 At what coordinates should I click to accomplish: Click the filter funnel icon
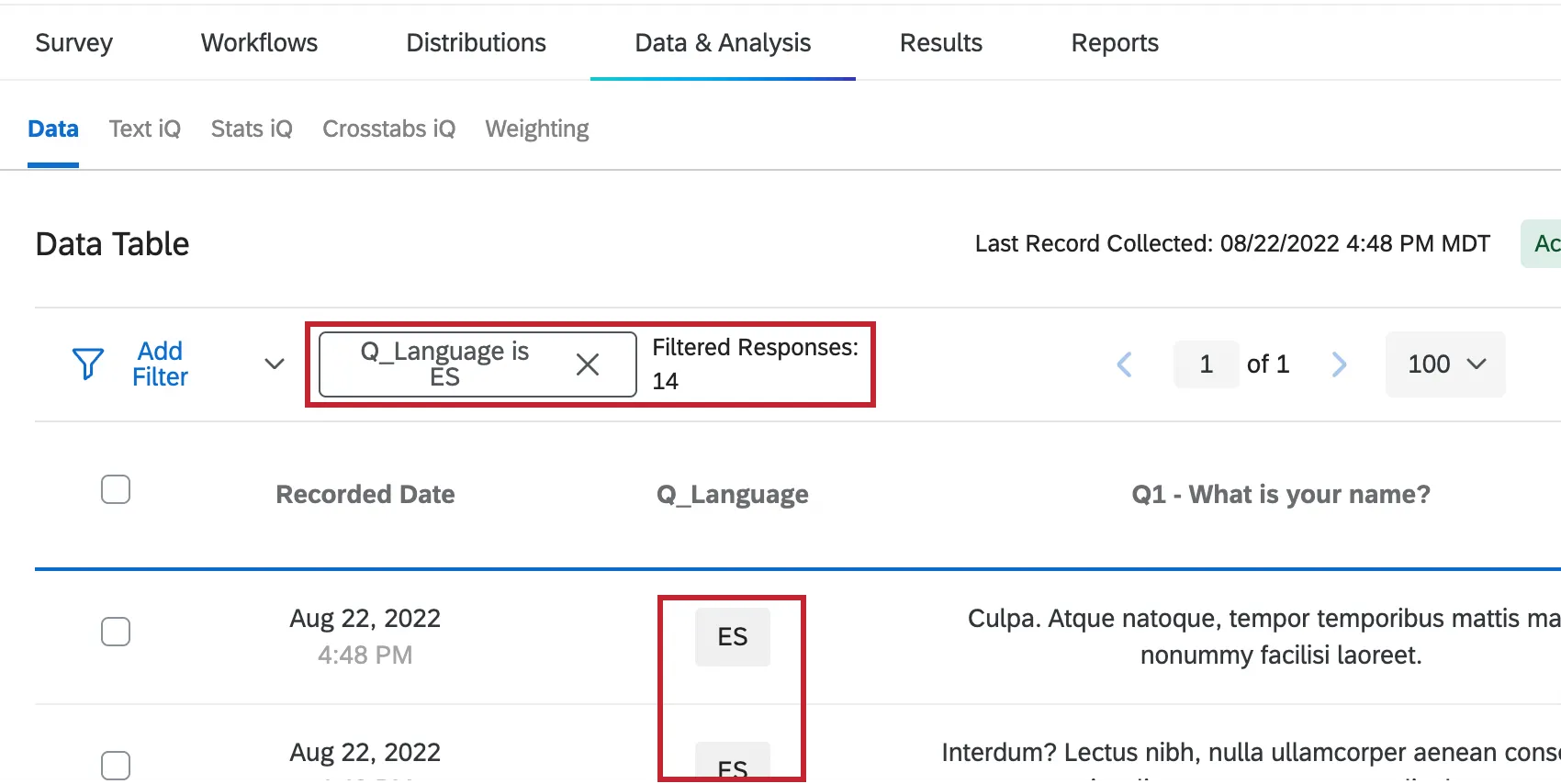pyautogui.click(x=87, y=364)
